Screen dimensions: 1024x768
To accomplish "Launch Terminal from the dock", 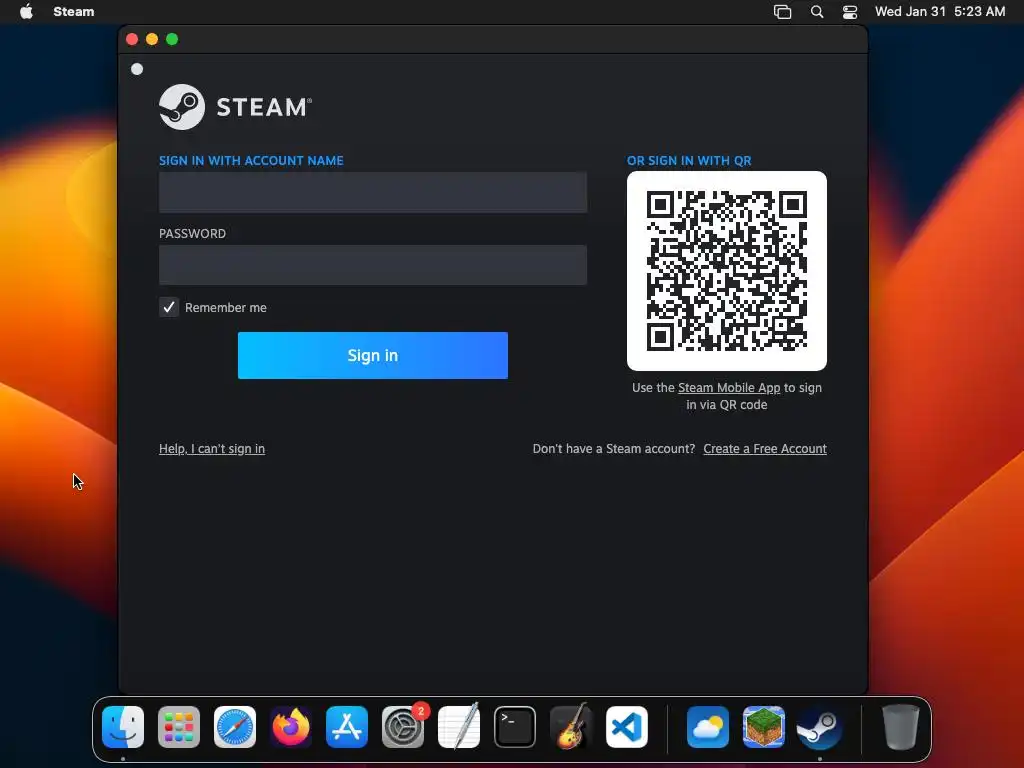I will pos(515,727).
